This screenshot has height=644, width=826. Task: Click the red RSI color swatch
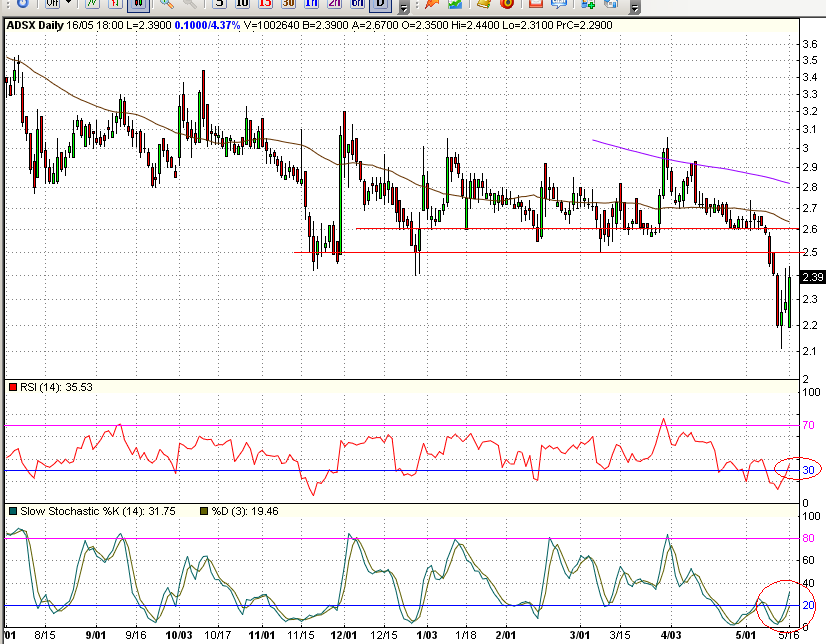pyautogui.click(x=10, y=385)
